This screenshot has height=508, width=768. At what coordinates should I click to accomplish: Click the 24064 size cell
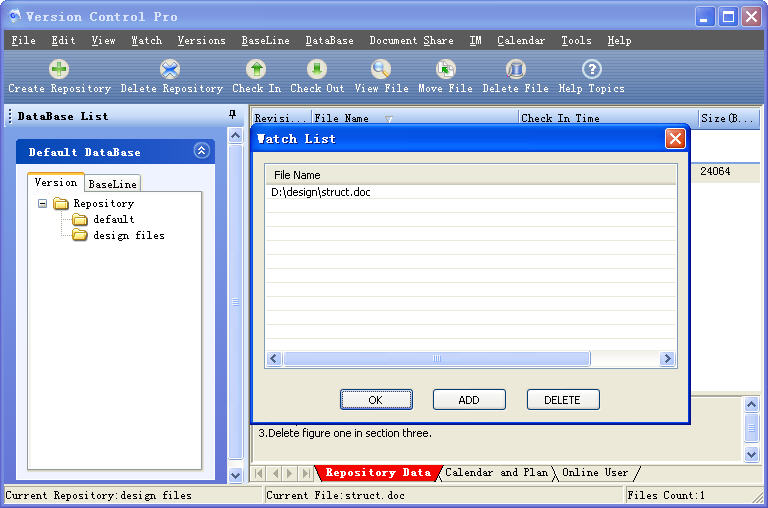[x=715, y=171]
